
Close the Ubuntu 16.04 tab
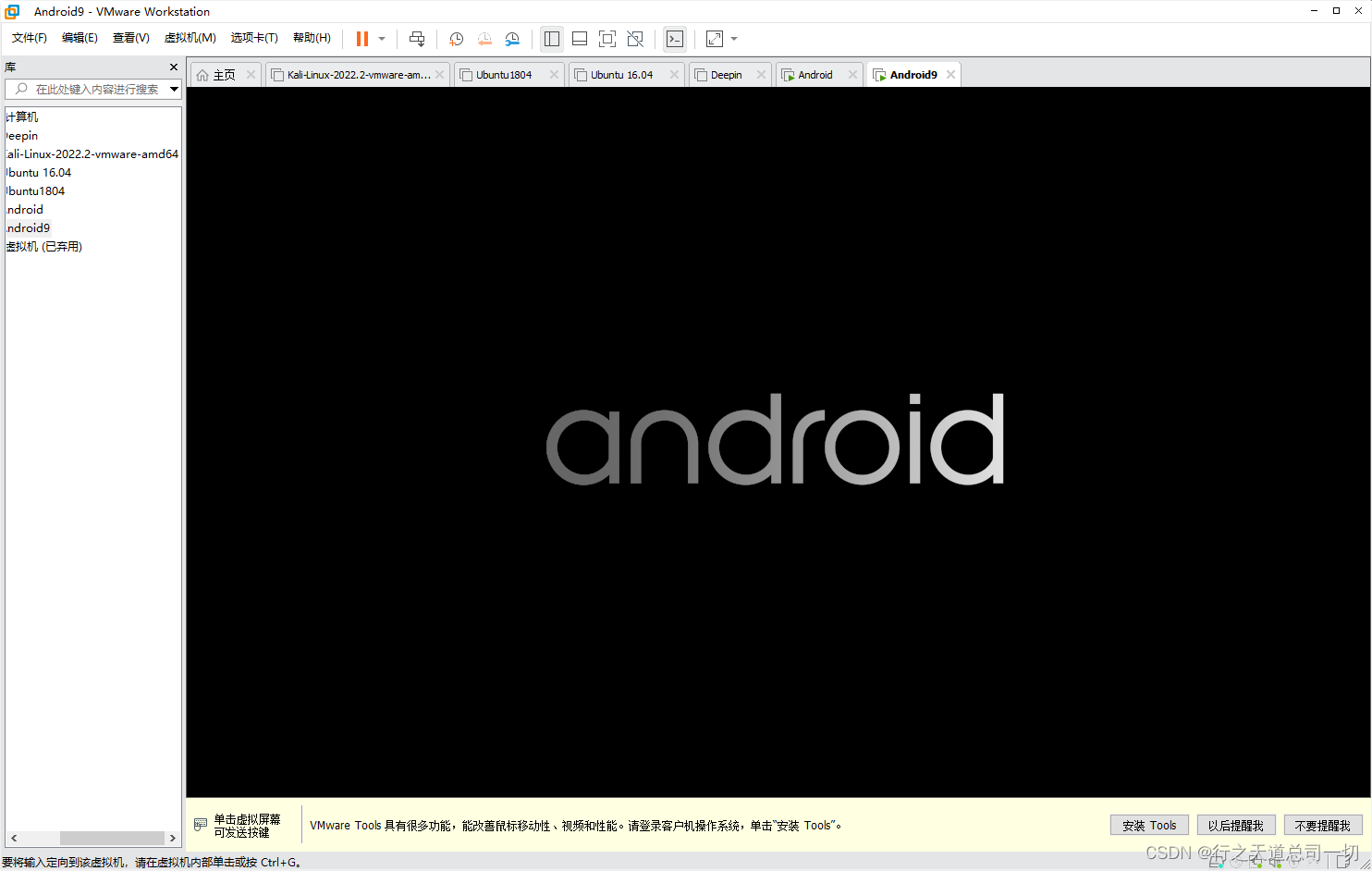pos(675,75)
